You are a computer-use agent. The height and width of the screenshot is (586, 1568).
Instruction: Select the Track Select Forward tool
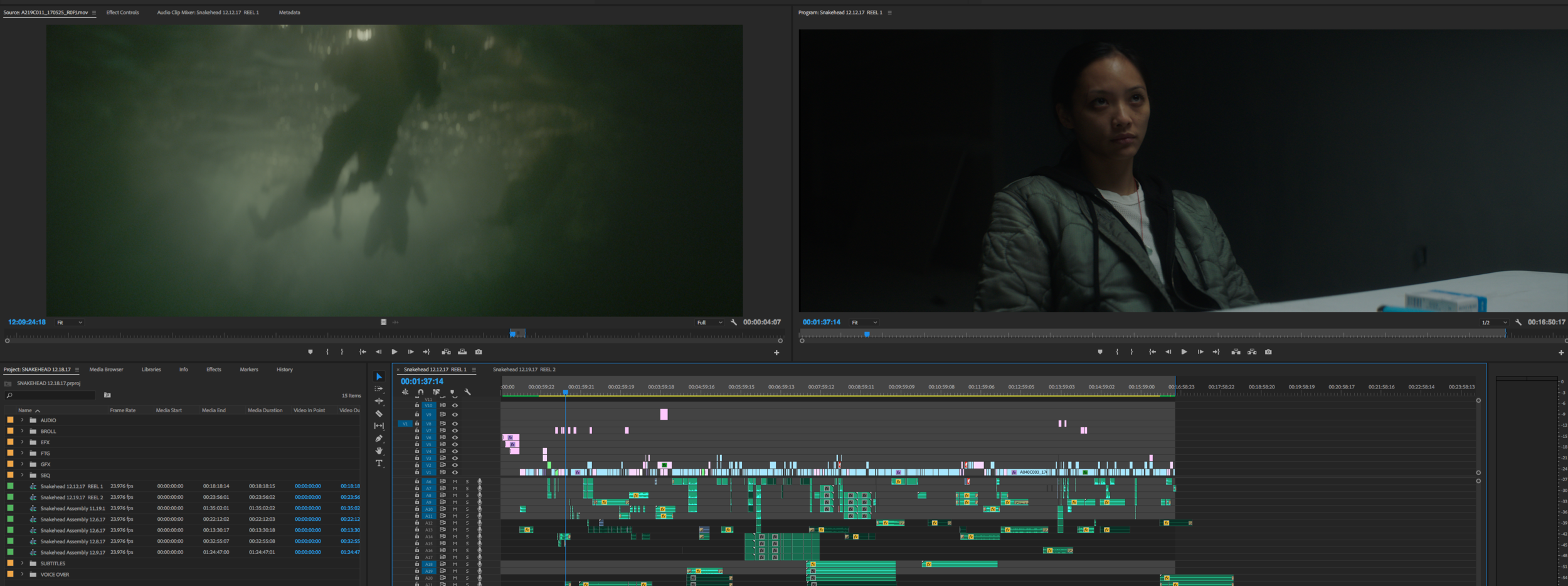[x=379, y=389]
